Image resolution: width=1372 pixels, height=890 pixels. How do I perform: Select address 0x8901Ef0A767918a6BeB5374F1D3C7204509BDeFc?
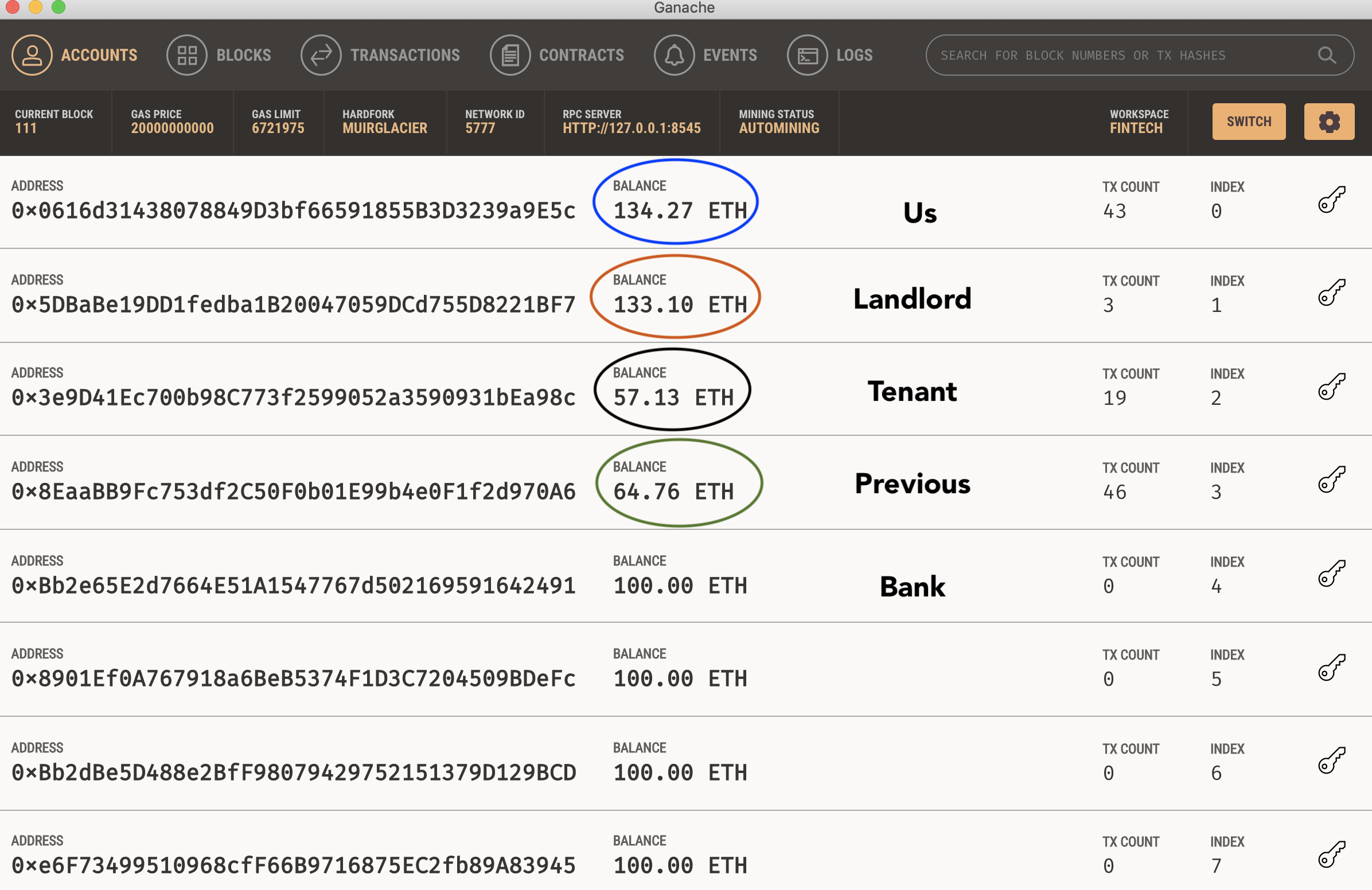[x=294, y=678]
